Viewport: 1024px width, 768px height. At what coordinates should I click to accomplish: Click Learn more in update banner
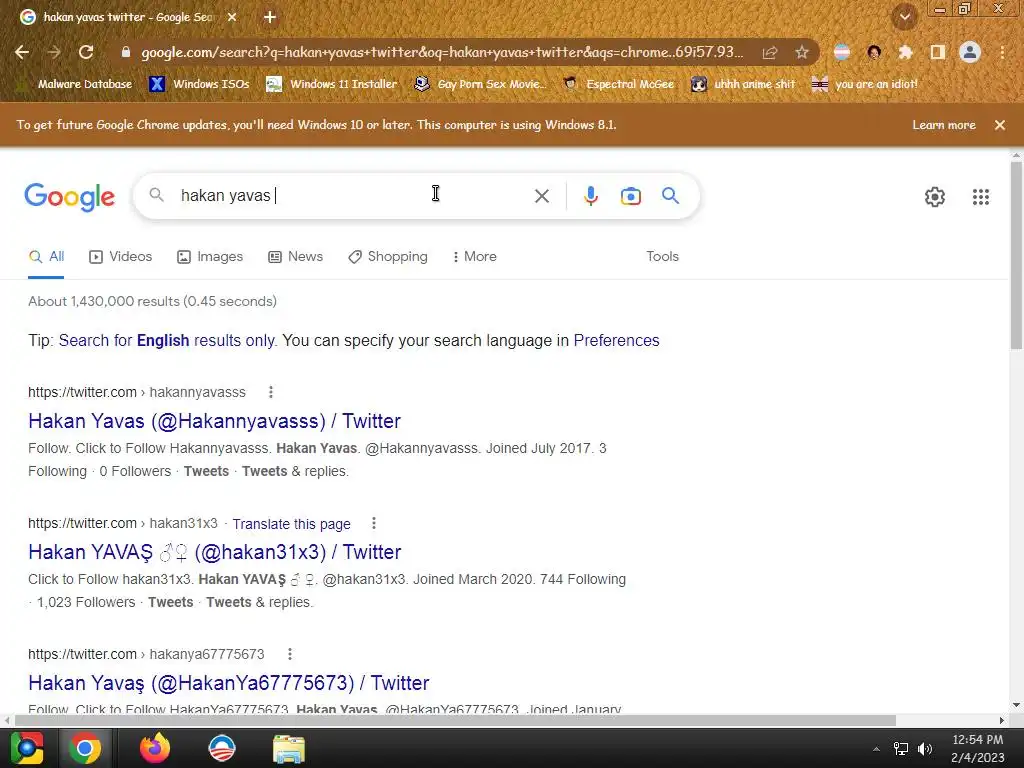coord(944,125)
